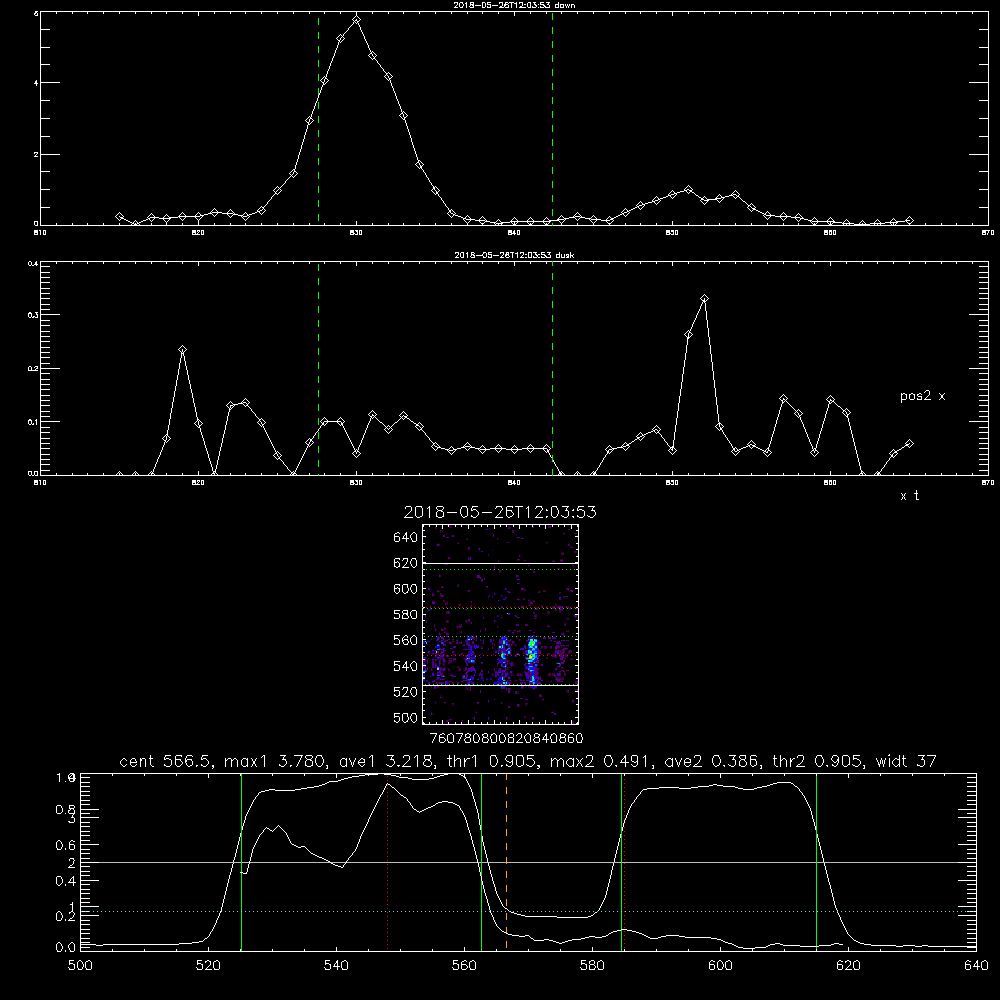
Task: Click the highest diamond marker in the dusk plot
Action: 704,298
